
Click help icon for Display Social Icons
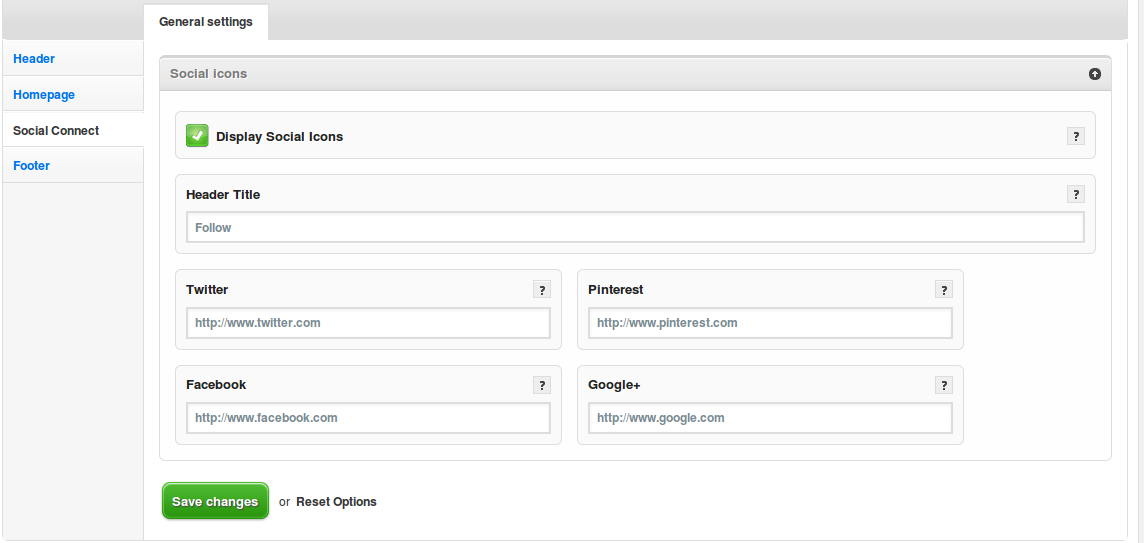coord(1076,137)
